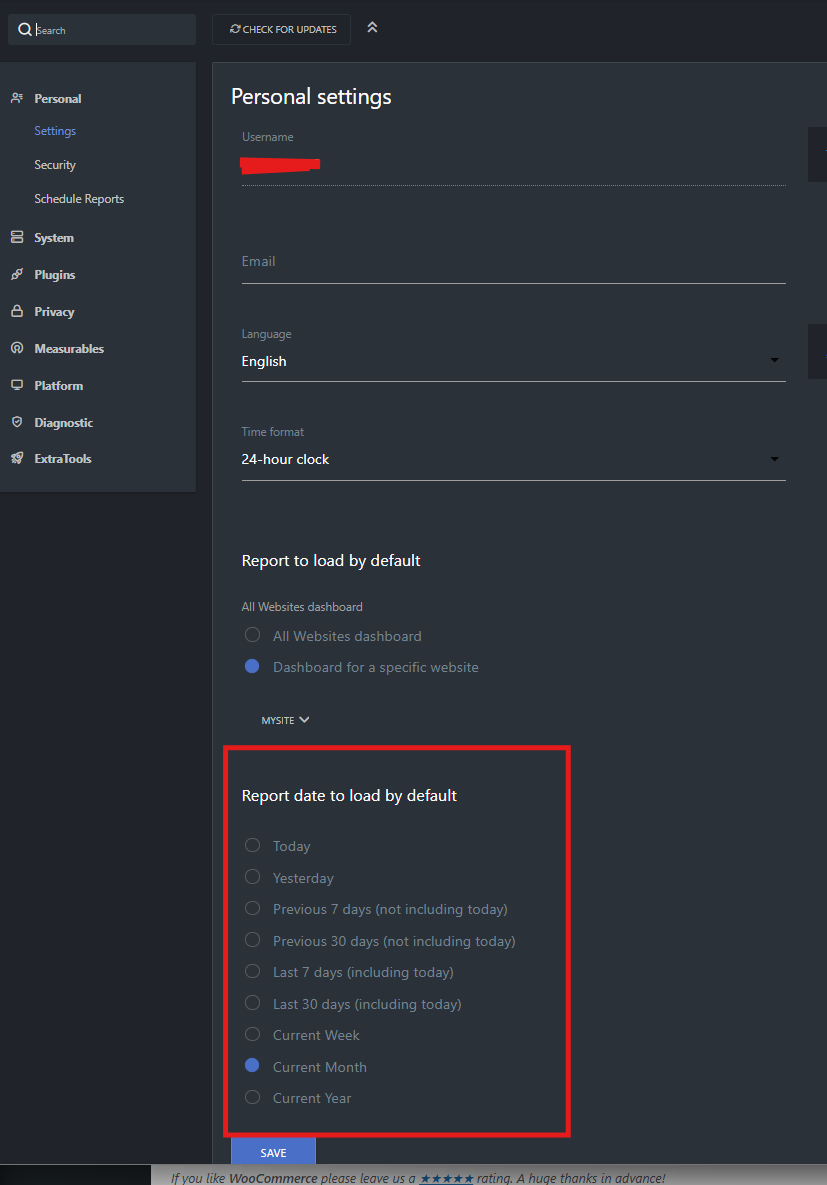Click the Platform monitor icon

tap(16, 386)
